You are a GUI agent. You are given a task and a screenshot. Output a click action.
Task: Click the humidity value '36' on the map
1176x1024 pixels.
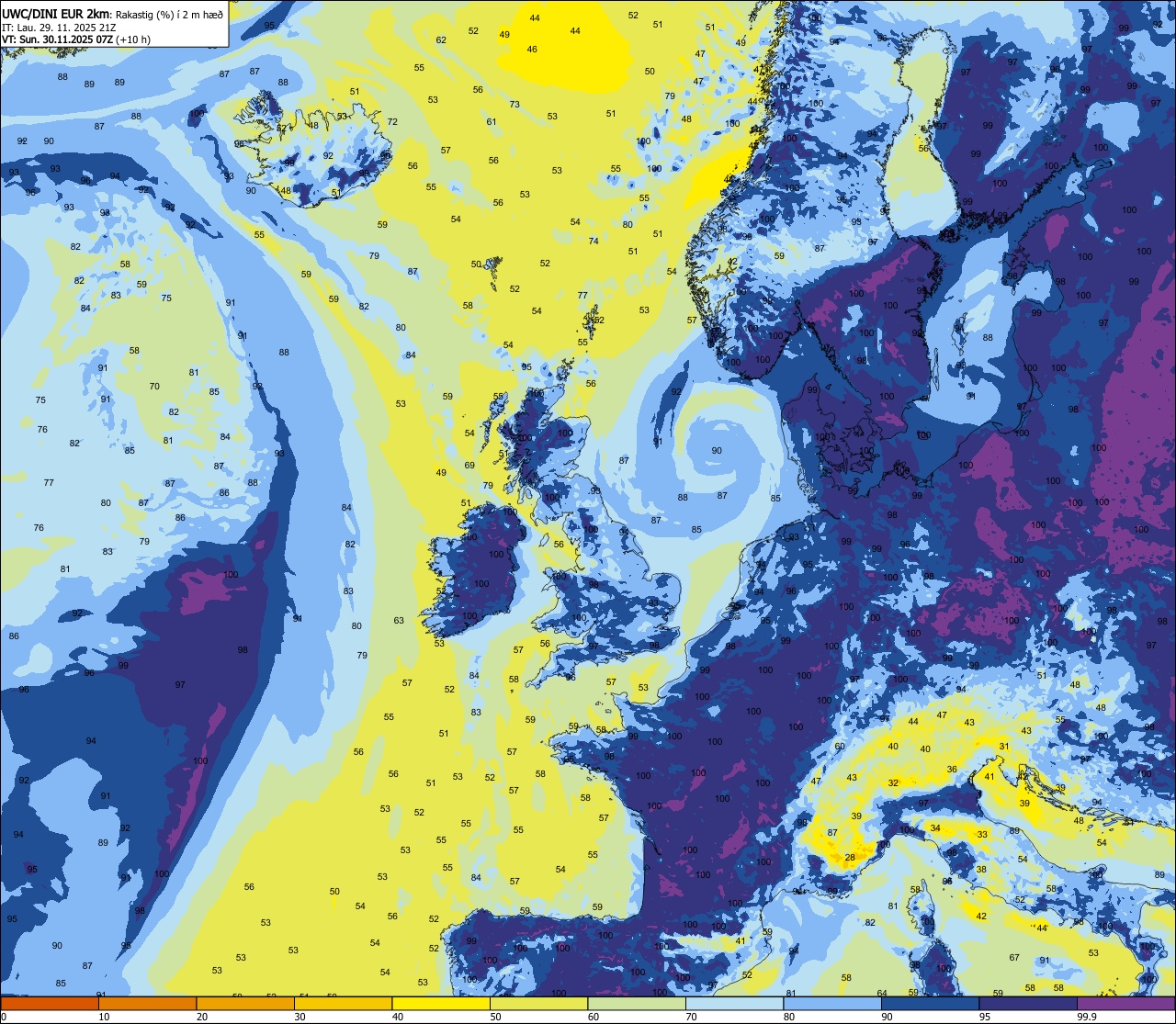coord(952,770)
